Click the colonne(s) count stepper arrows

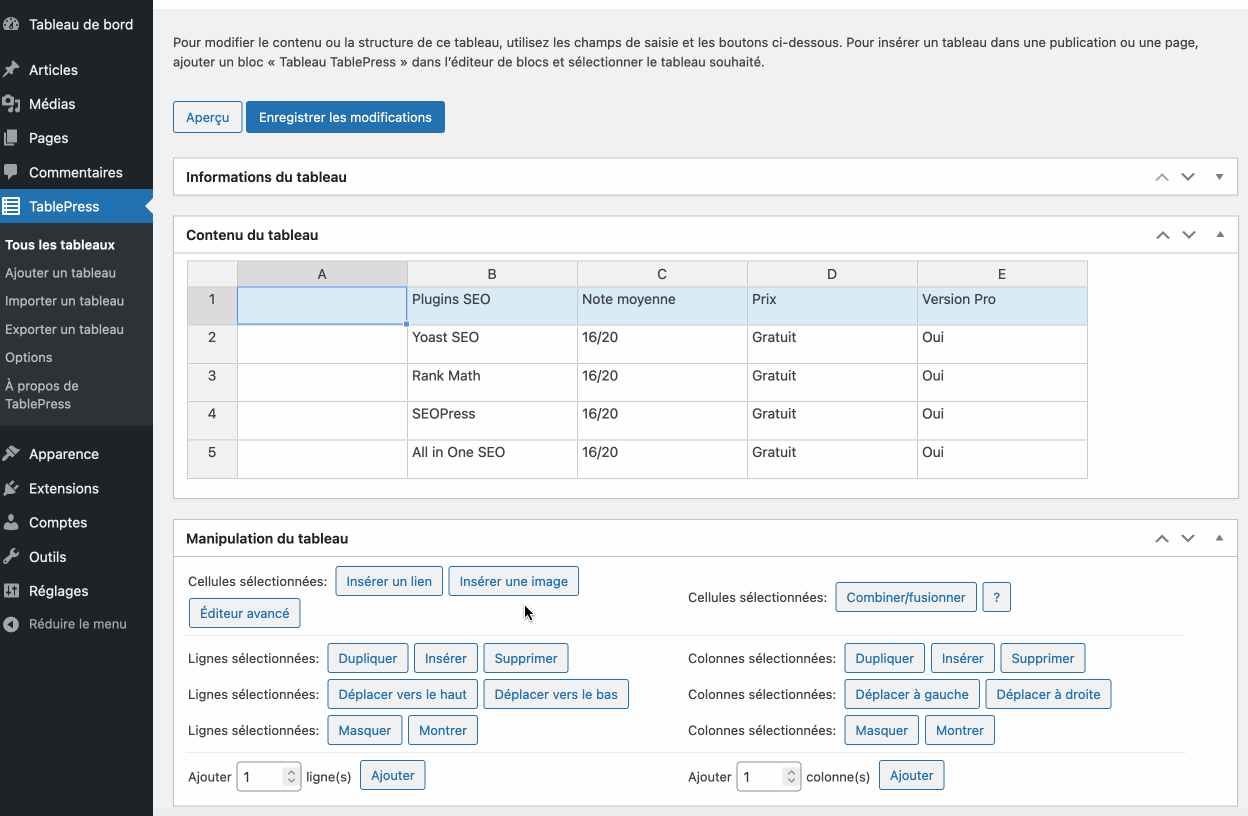tap(791, 776)
